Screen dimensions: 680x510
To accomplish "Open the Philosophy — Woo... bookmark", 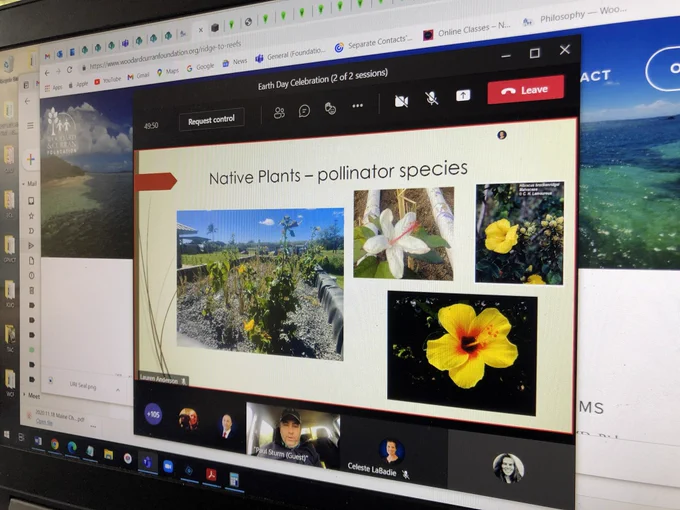I will point(575,16).
